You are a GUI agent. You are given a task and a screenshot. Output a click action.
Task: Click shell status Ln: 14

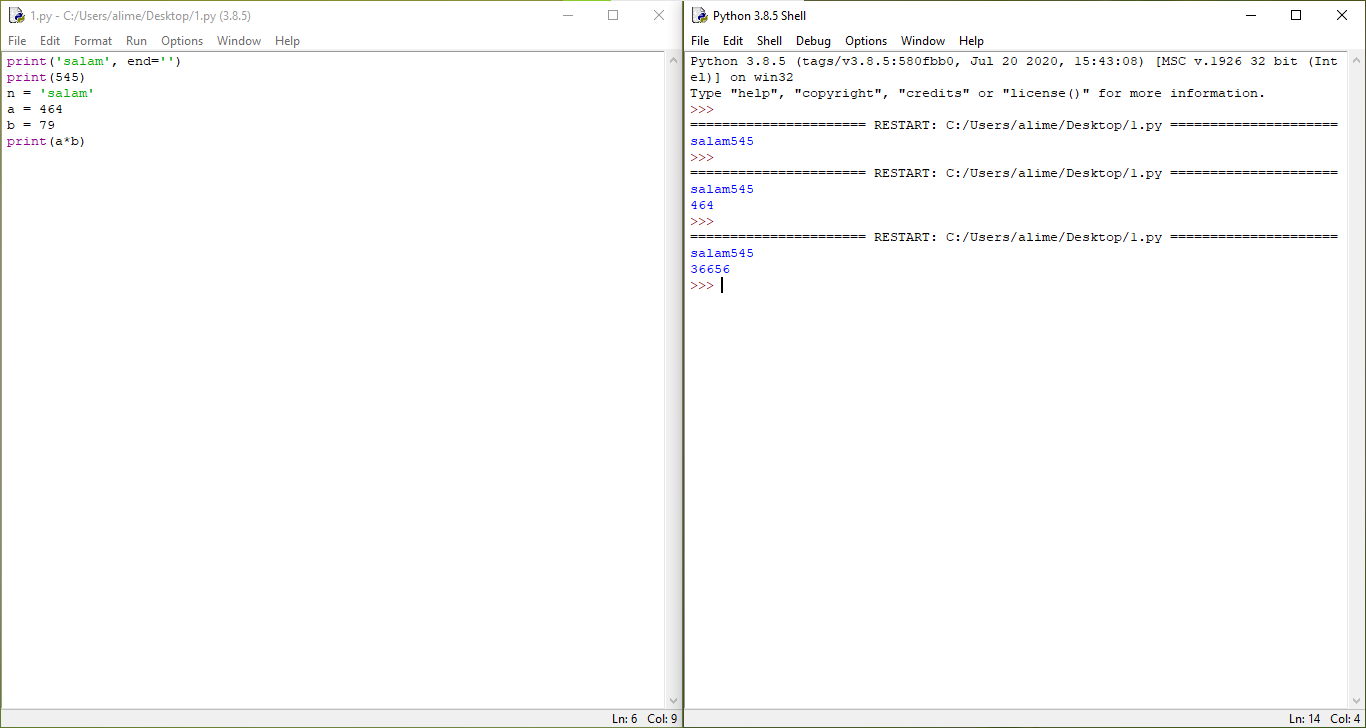click(x=1304, y=719)
